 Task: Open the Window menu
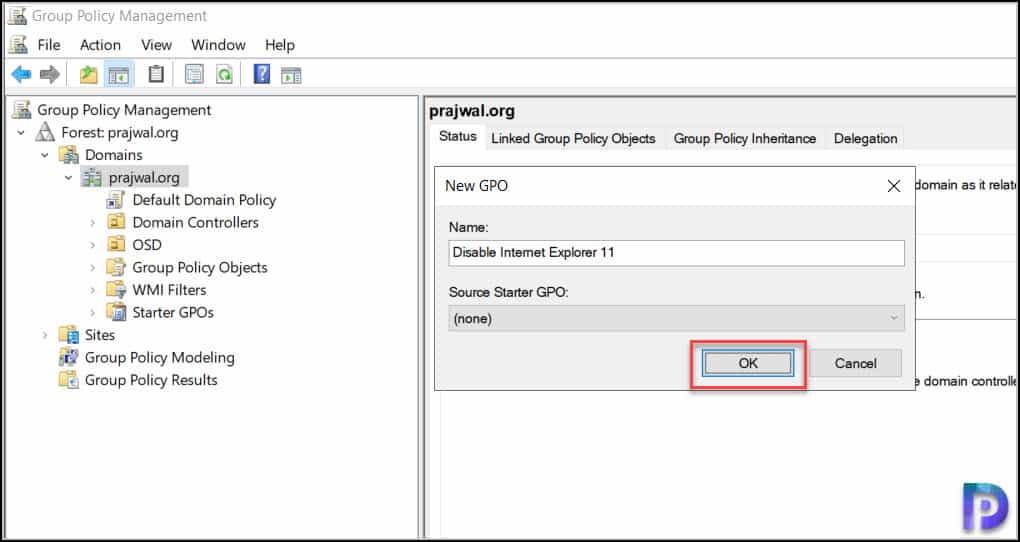point(218,45)
